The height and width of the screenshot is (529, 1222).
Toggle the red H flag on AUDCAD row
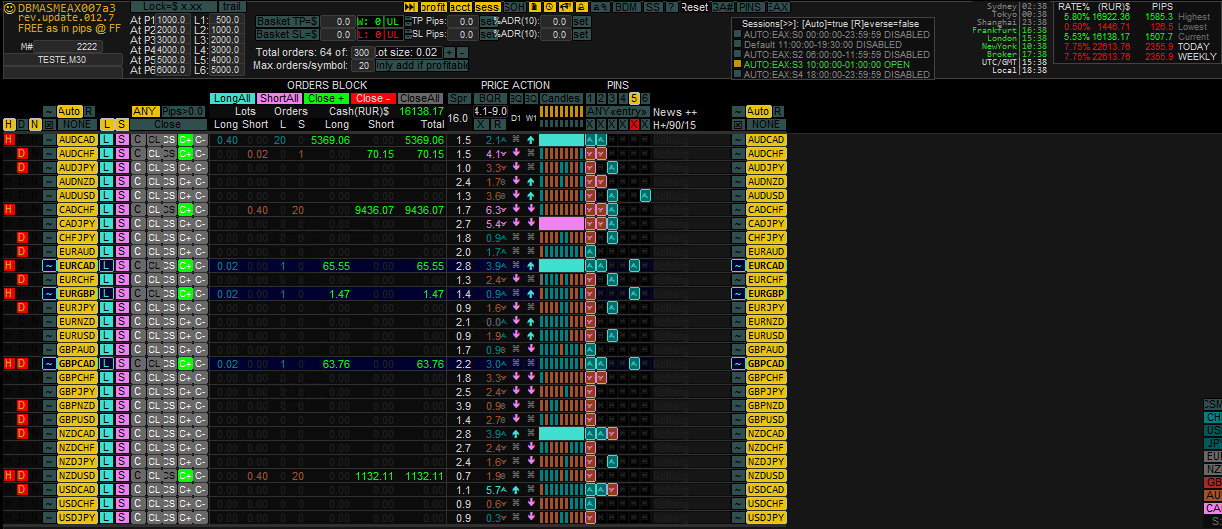[x=9, y=140]
